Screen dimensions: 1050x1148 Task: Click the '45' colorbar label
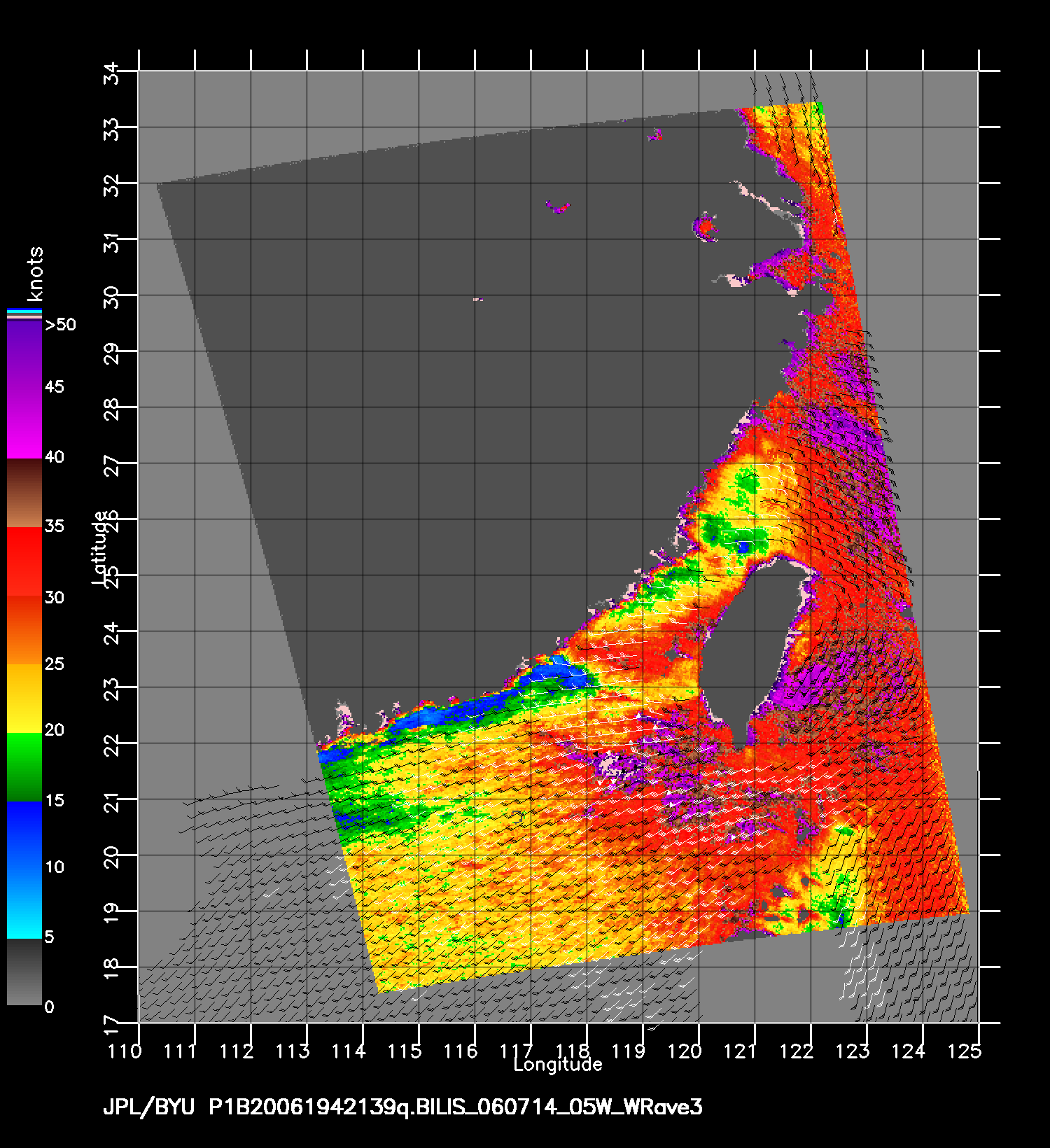(55, 386)
